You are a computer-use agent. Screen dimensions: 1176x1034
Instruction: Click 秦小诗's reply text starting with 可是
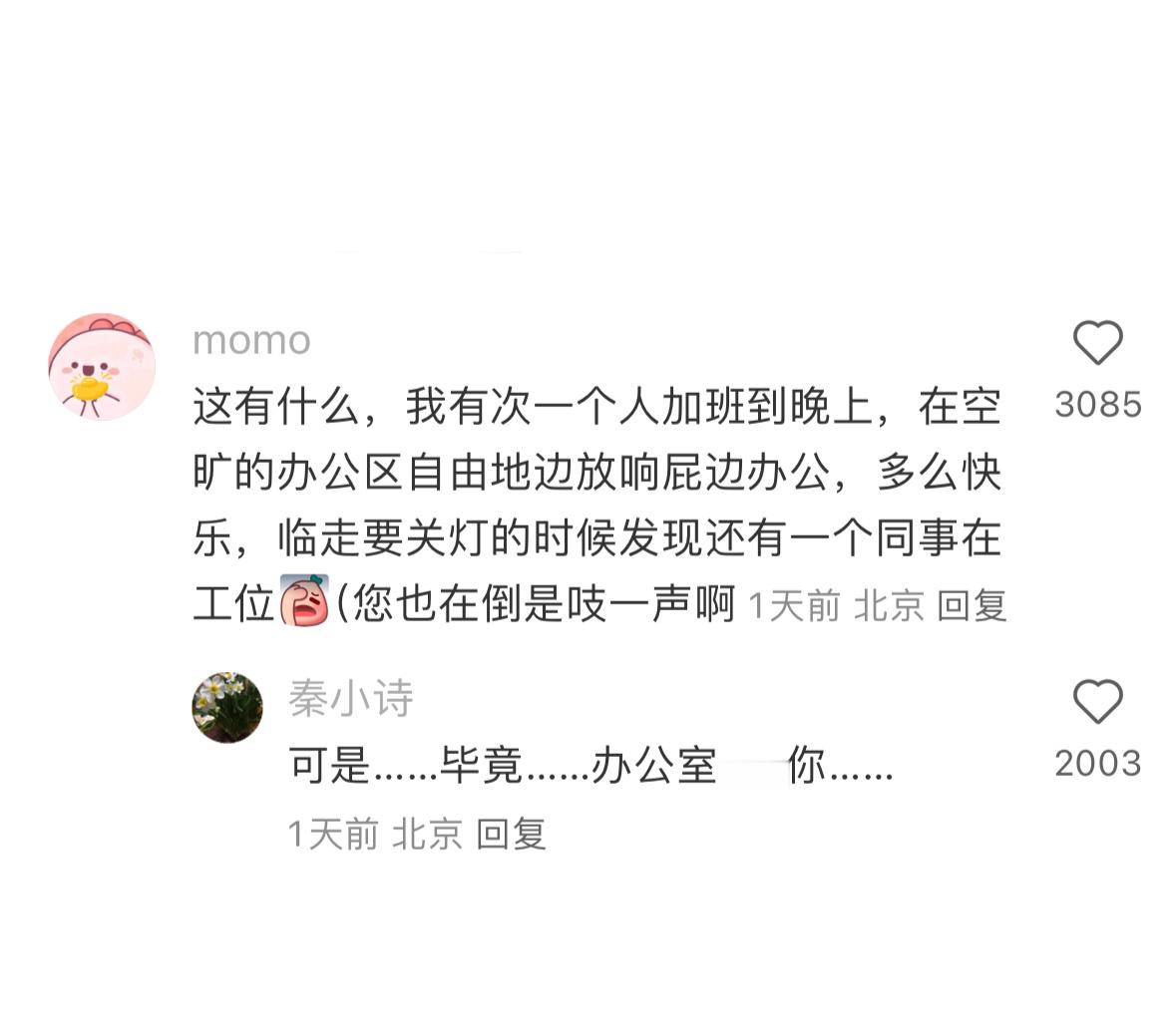point(591,766)
